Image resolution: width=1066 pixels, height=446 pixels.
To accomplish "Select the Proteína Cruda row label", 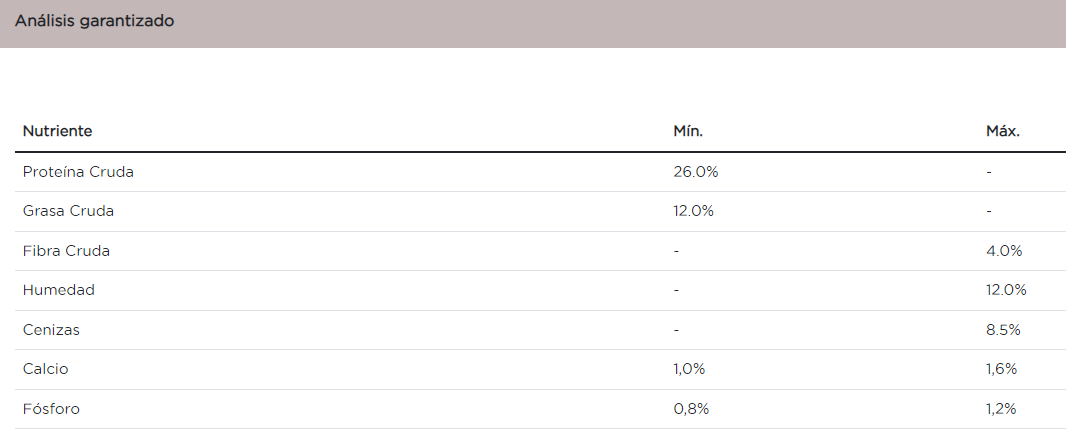I will 78,172.
